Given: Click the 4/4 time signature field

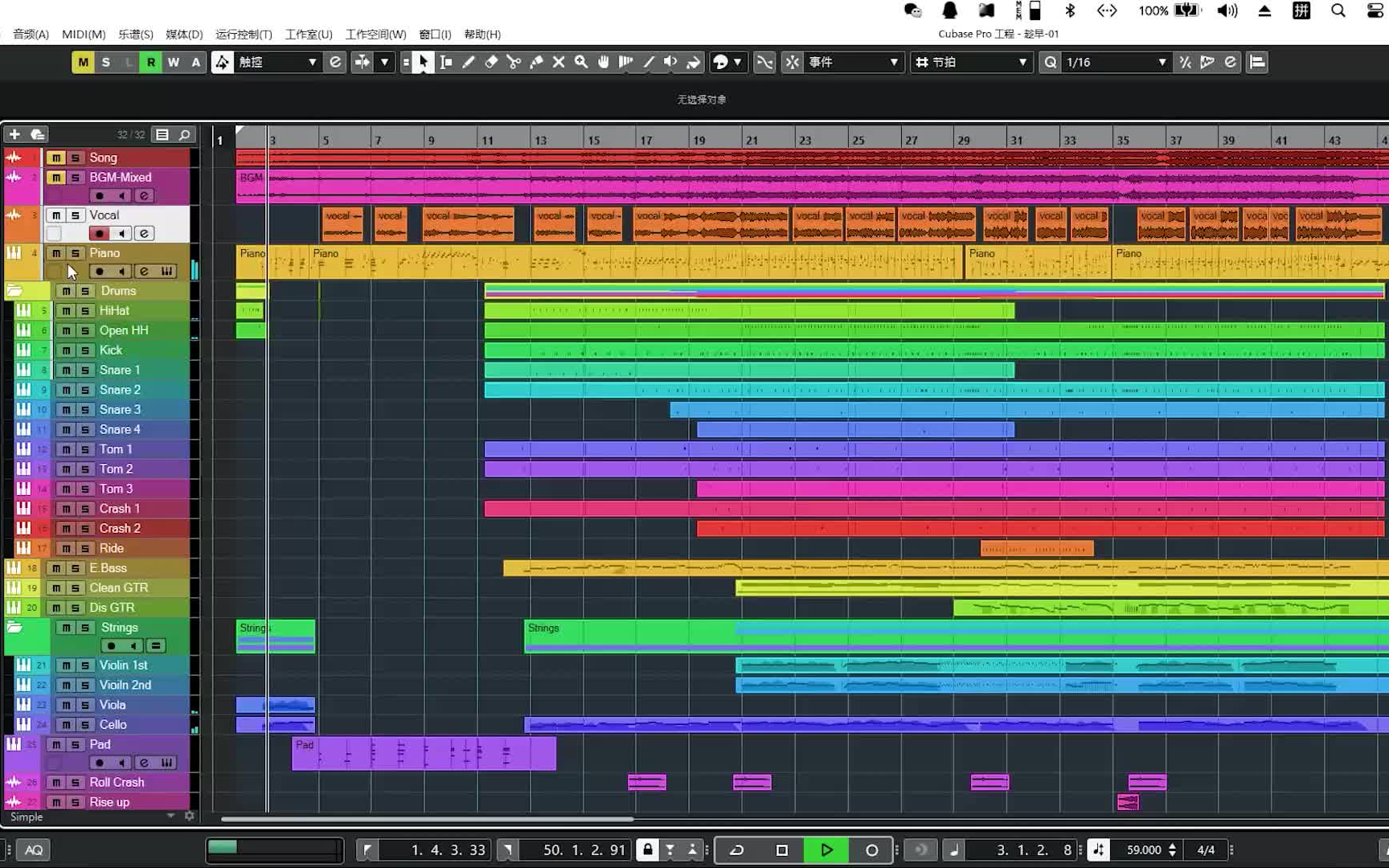Looking at the screenshot, I should (x=1206, y=850).
